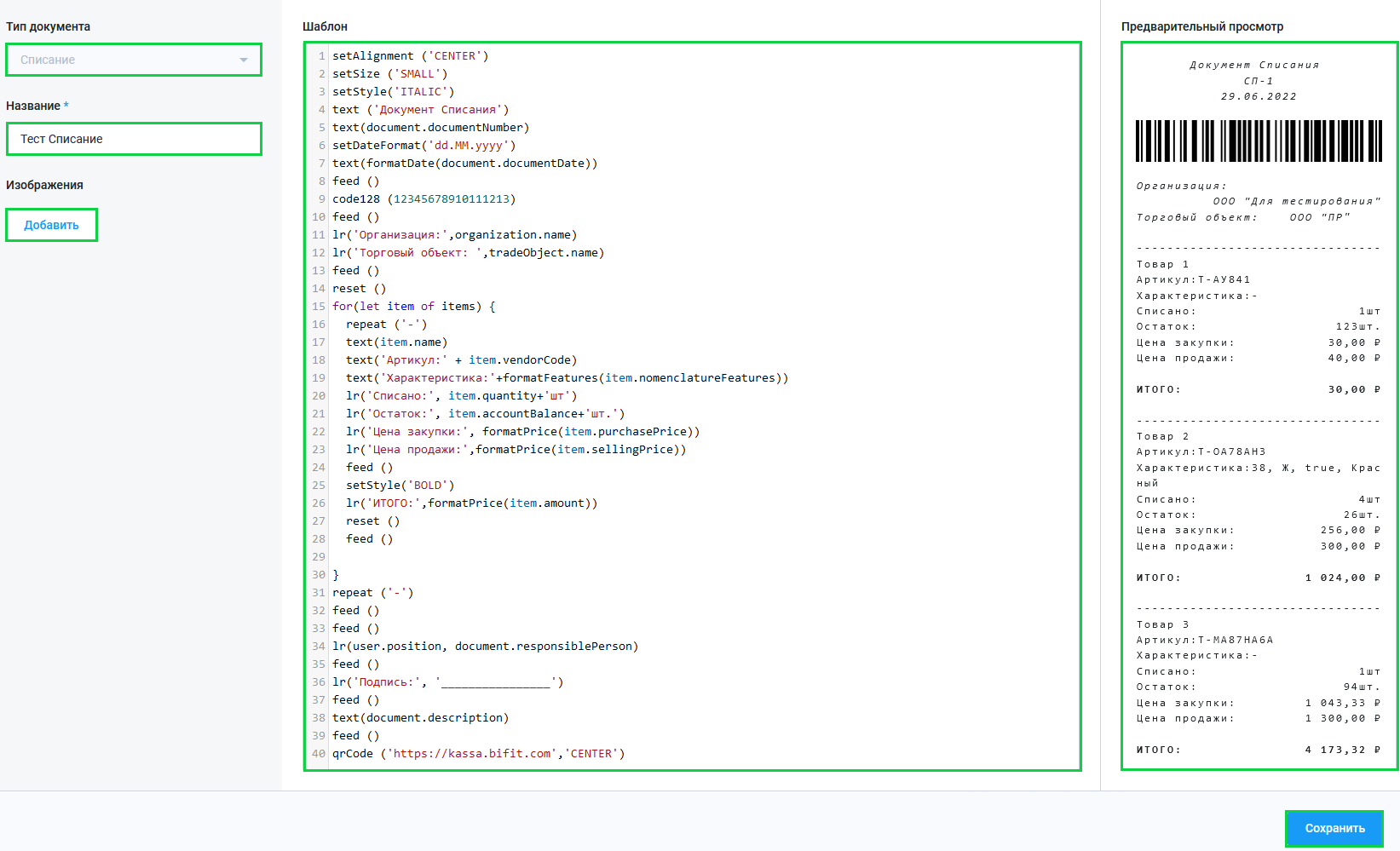The image size is (1400, 851).
Task: Focus the name field containing "Тест Списание"
Action: [134, 139]
